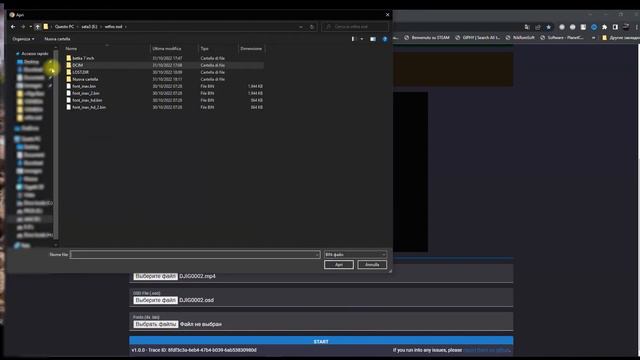Select the font_inav_hd_2.bin file
Image resolution: width=640 pixels, height=360 pixels.
tap(164, 107)
